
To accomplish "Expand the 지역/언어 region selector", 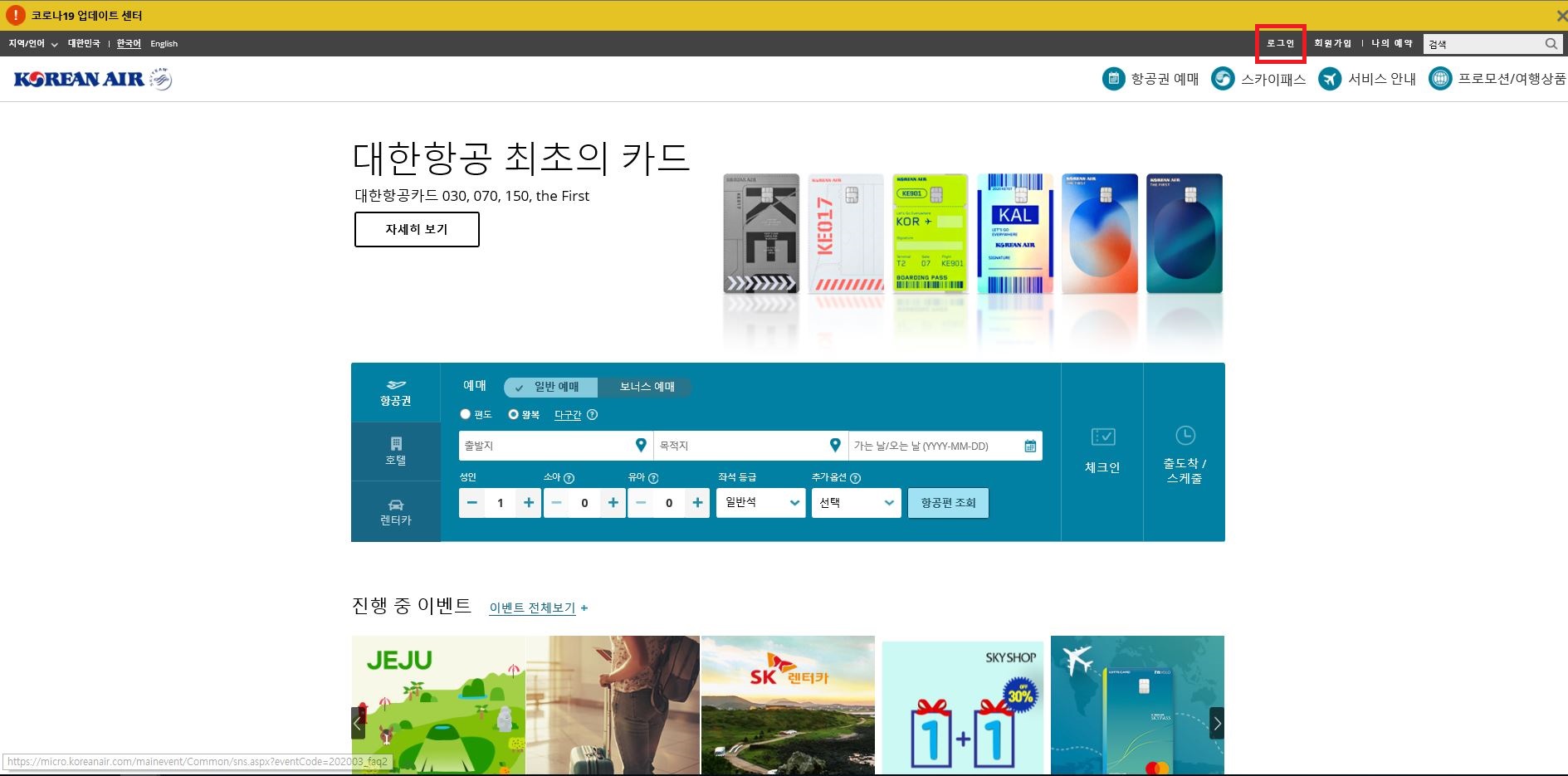I will [x=33, y=44].
